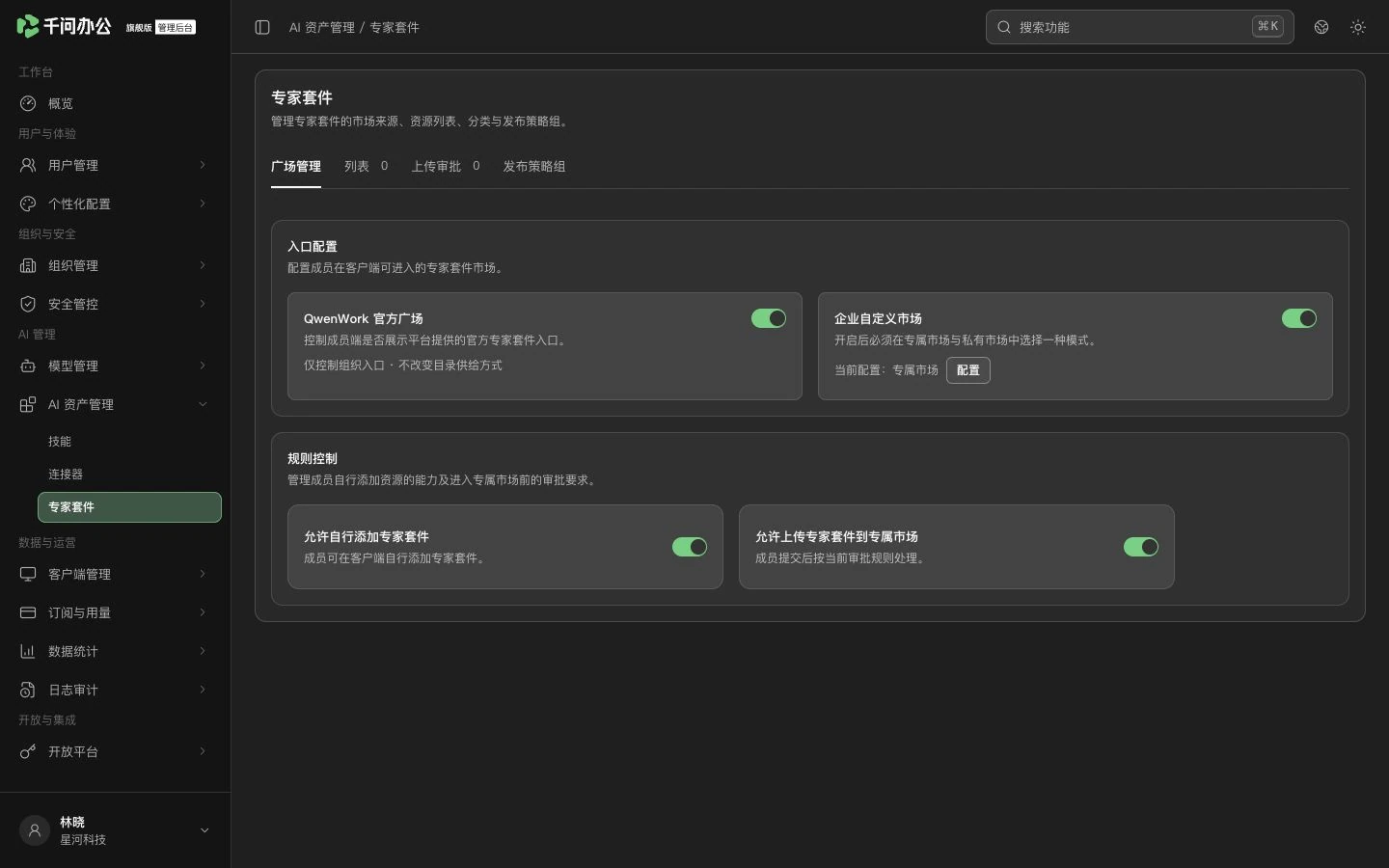The width and height of the screenshot is (1389, 868).
Task: Click the 个性化配置 palette icon
Action: click(28, 203)
